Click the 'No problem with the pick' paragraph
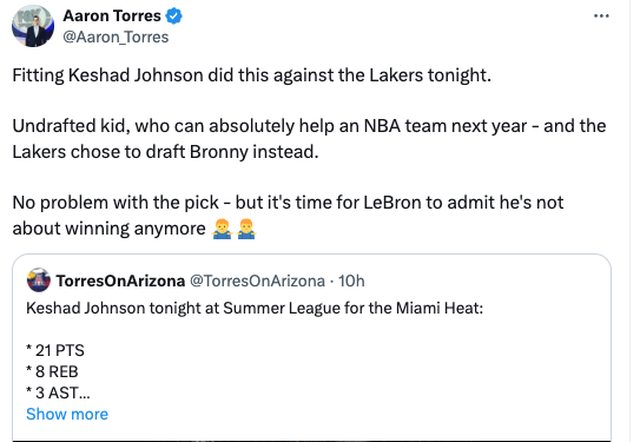Viewport: 640px width, 442px height. [x=288, y=202]
